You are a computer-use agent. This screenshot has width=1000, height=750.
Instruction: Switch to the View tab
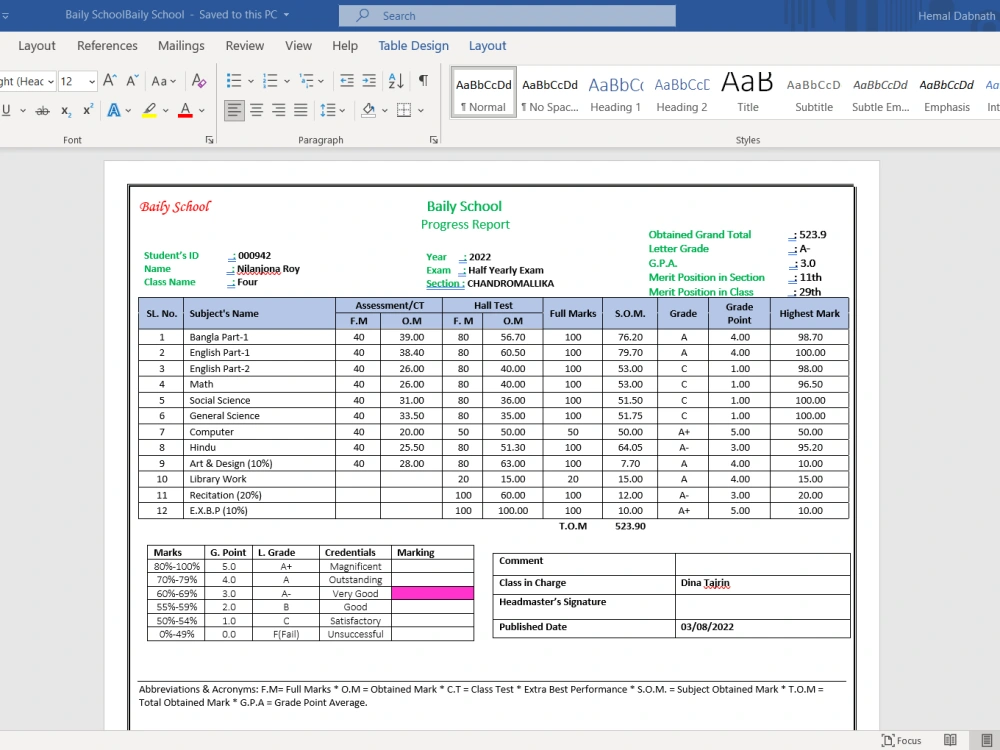coord(298,46)
